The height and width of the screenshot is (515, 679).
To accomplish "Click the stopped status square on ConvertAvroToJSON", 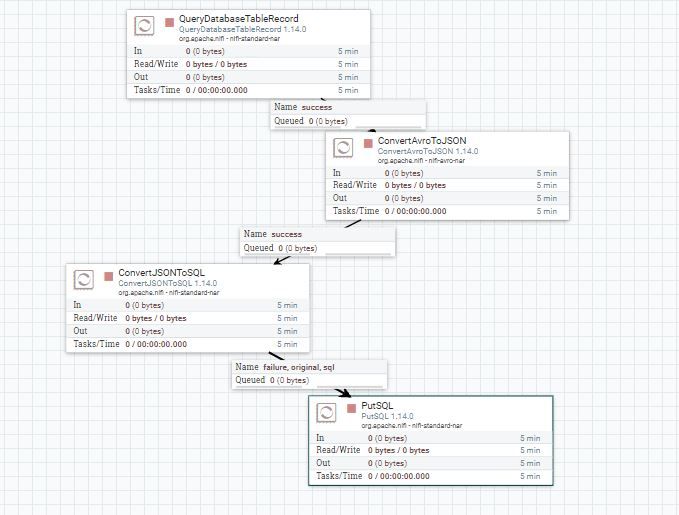I will pyautogui.click(x=368, y=143).
